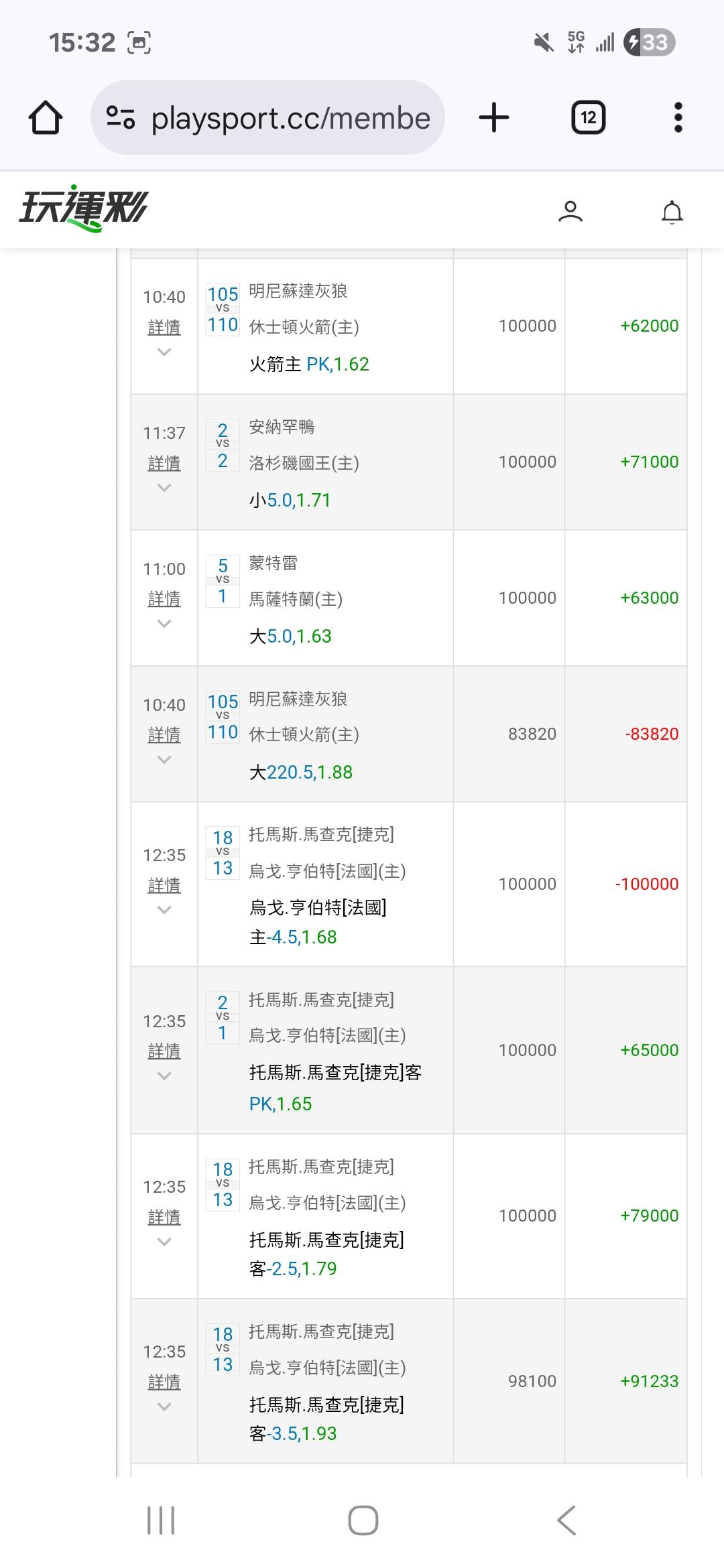The image size is (724, 1568).
Task: Expand the 11:37 安納罕鴨 row chevron
Action: (164, 488)
